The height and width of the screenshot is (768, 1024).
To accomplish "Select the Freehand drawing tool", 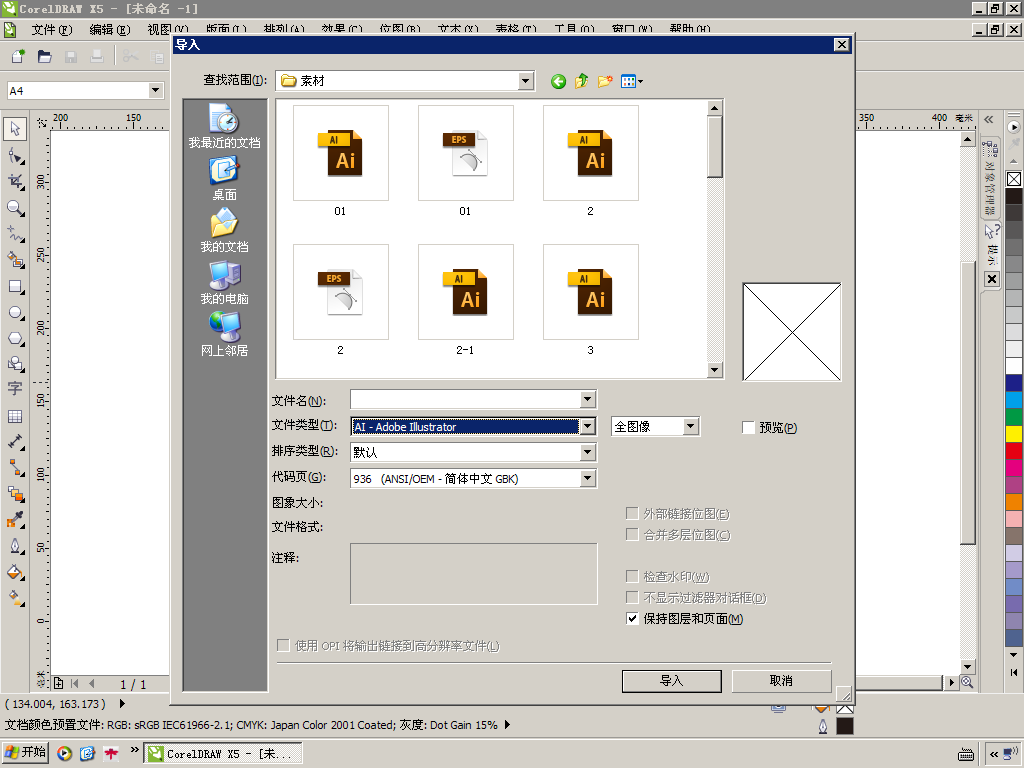I will pyautogui.click(x=15, y=234).
